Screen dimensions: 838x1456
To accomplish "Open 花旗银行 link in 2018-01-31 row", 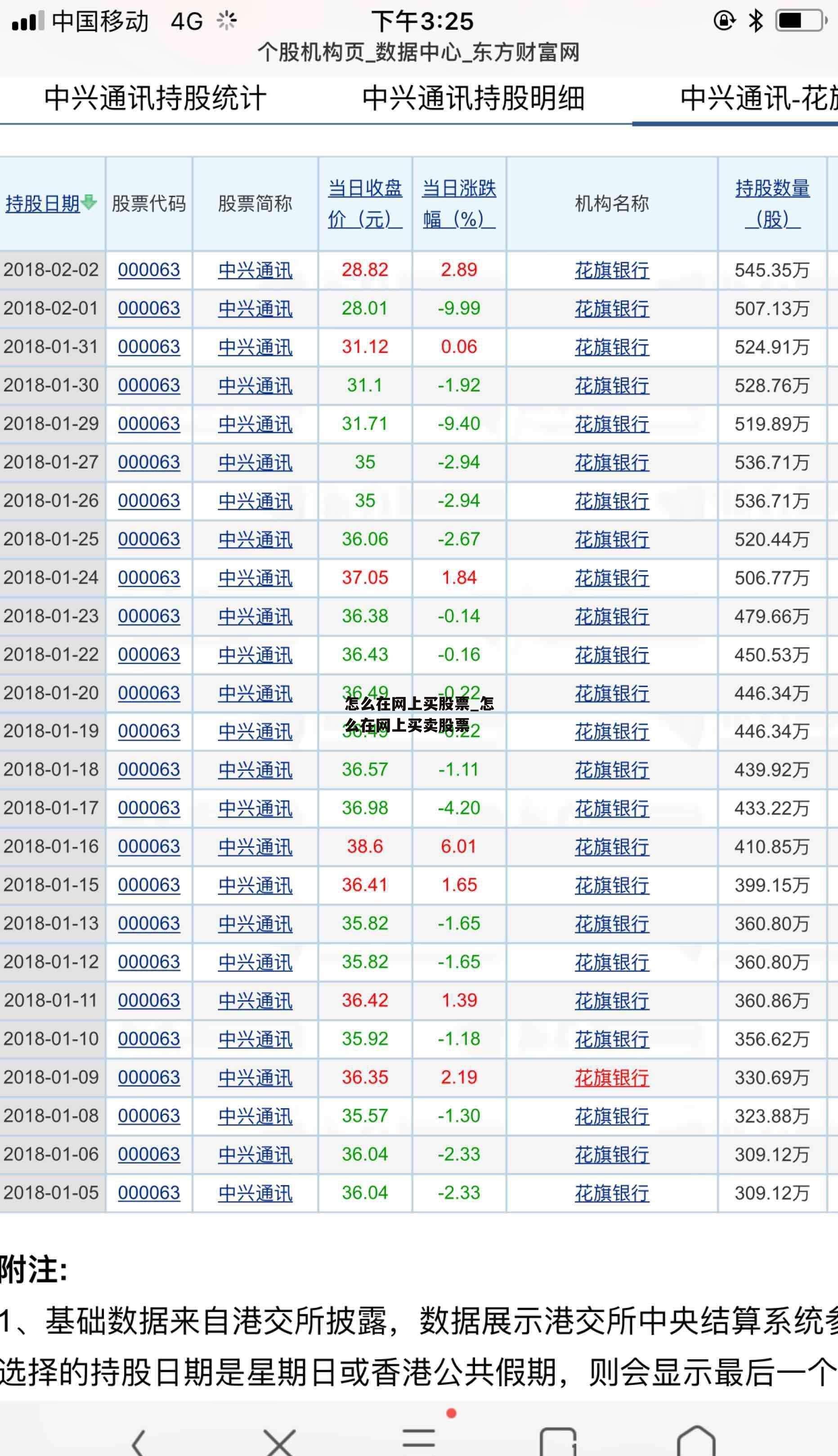I will point(612,347).
